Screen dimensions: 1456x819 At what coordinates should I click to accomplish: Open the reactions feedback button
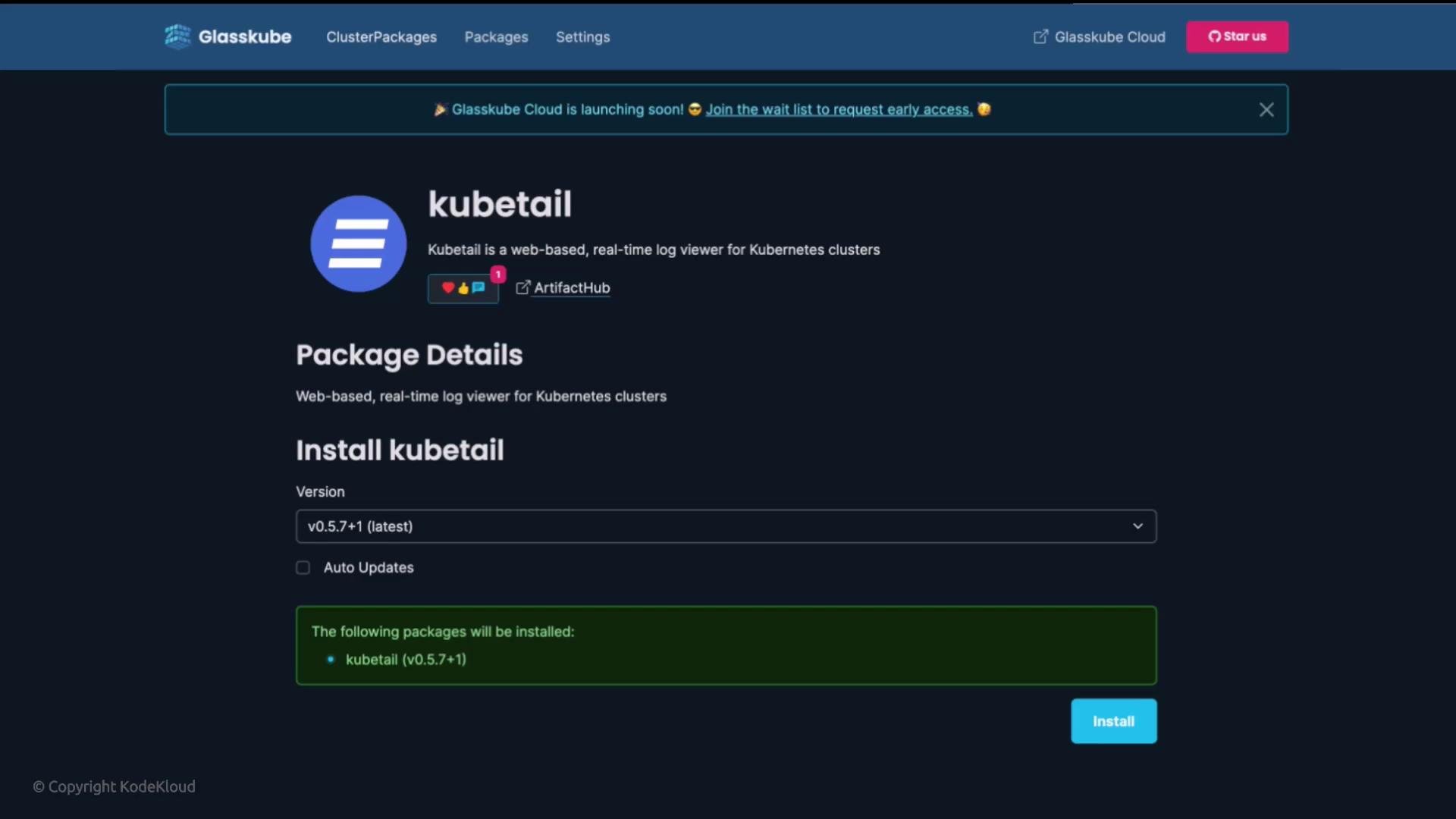pyautogui.click(x=463, y=288)
